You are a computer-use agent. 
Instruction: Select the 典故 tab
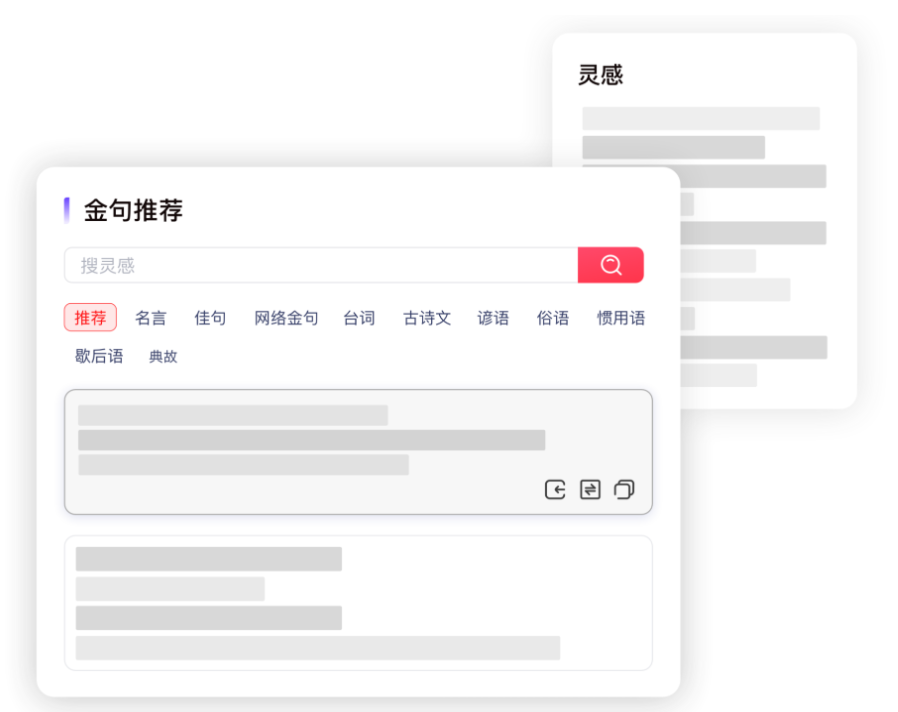(163, 356)
